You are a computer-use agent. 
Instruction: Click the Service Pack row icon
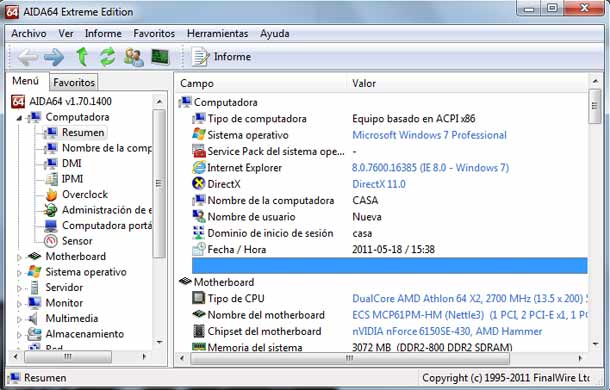199,151
